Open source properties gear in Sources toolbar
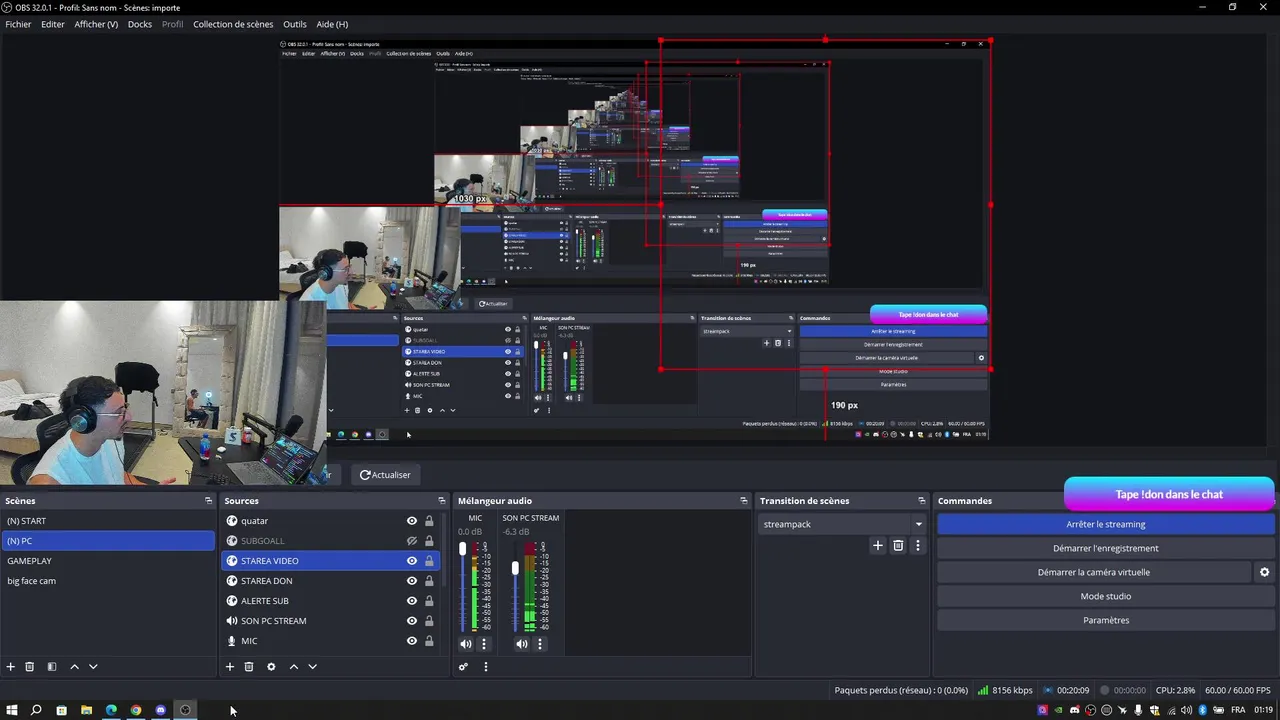The width and height of the screenshot is (1280, 720). point(271,667)
